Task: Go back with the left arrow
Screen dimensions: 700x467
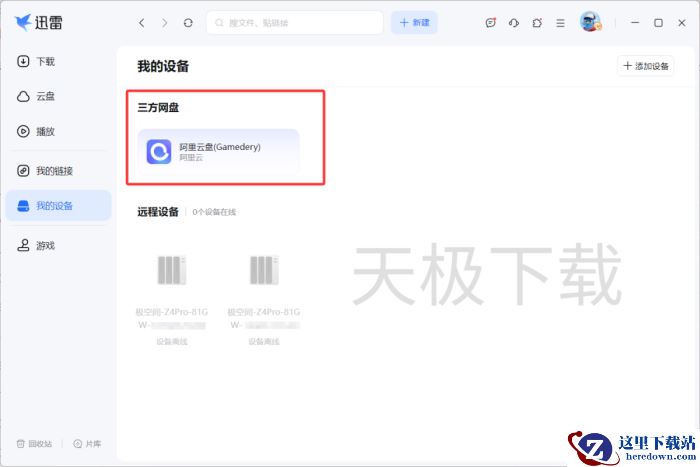Action: (x=142, y=23)
